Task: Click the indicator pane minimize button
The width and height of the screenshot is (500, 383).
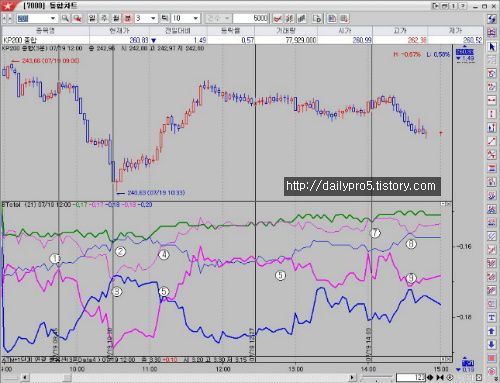Action: coord(443,204)
